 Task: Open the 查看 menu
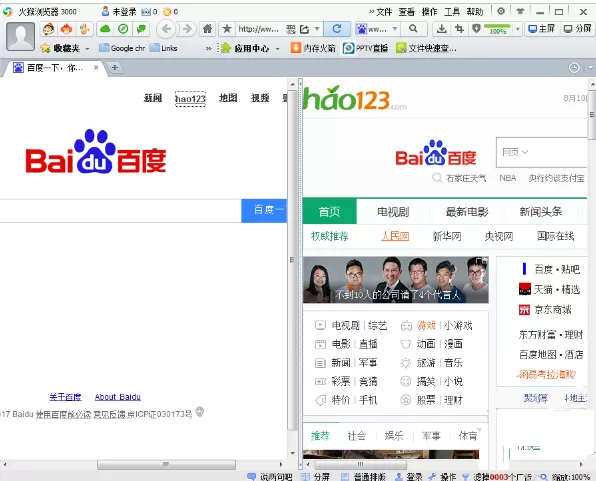click(406, 12)
